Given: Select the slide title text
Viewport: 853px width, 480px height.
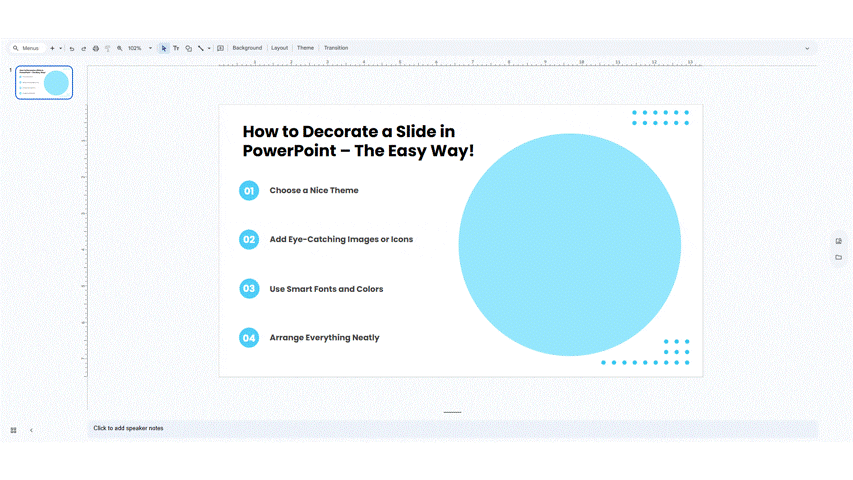Looking at the screenshot, I should pyautogui.click(x=358, y=141).
